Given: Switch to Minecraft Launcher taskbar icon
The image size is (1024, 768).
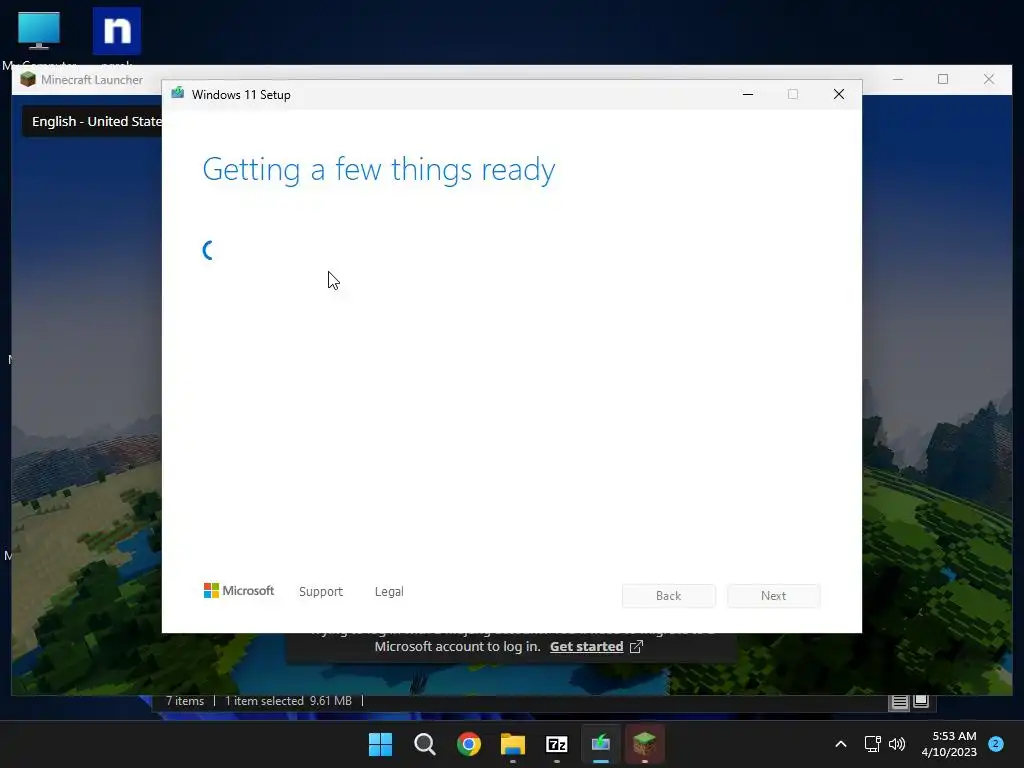Looking at the screenshot, I should [x=645, y=744].
